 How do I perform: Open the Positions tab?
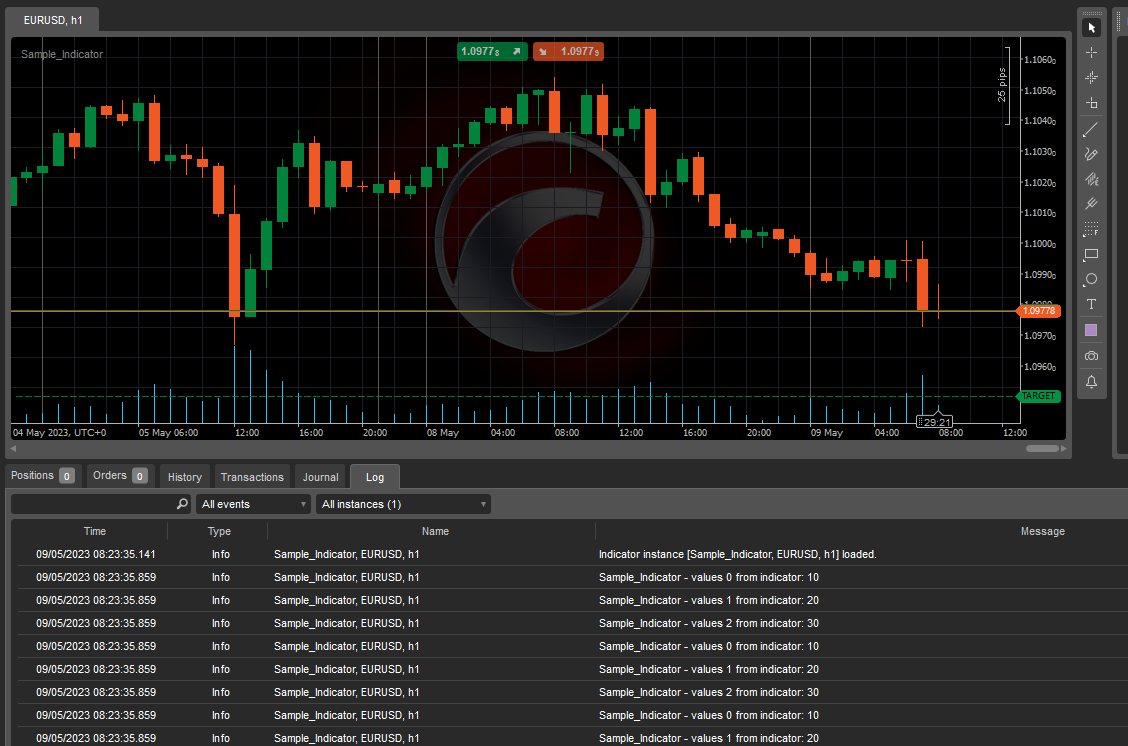pyautogui.click(x=42, y=476)
